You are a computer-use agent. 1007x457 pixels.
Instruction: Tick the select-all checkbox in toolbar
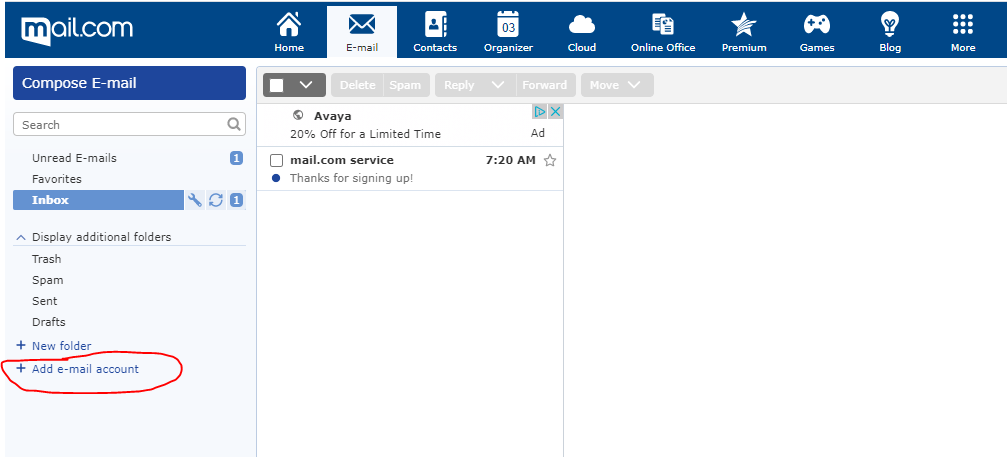pos(277,85)
